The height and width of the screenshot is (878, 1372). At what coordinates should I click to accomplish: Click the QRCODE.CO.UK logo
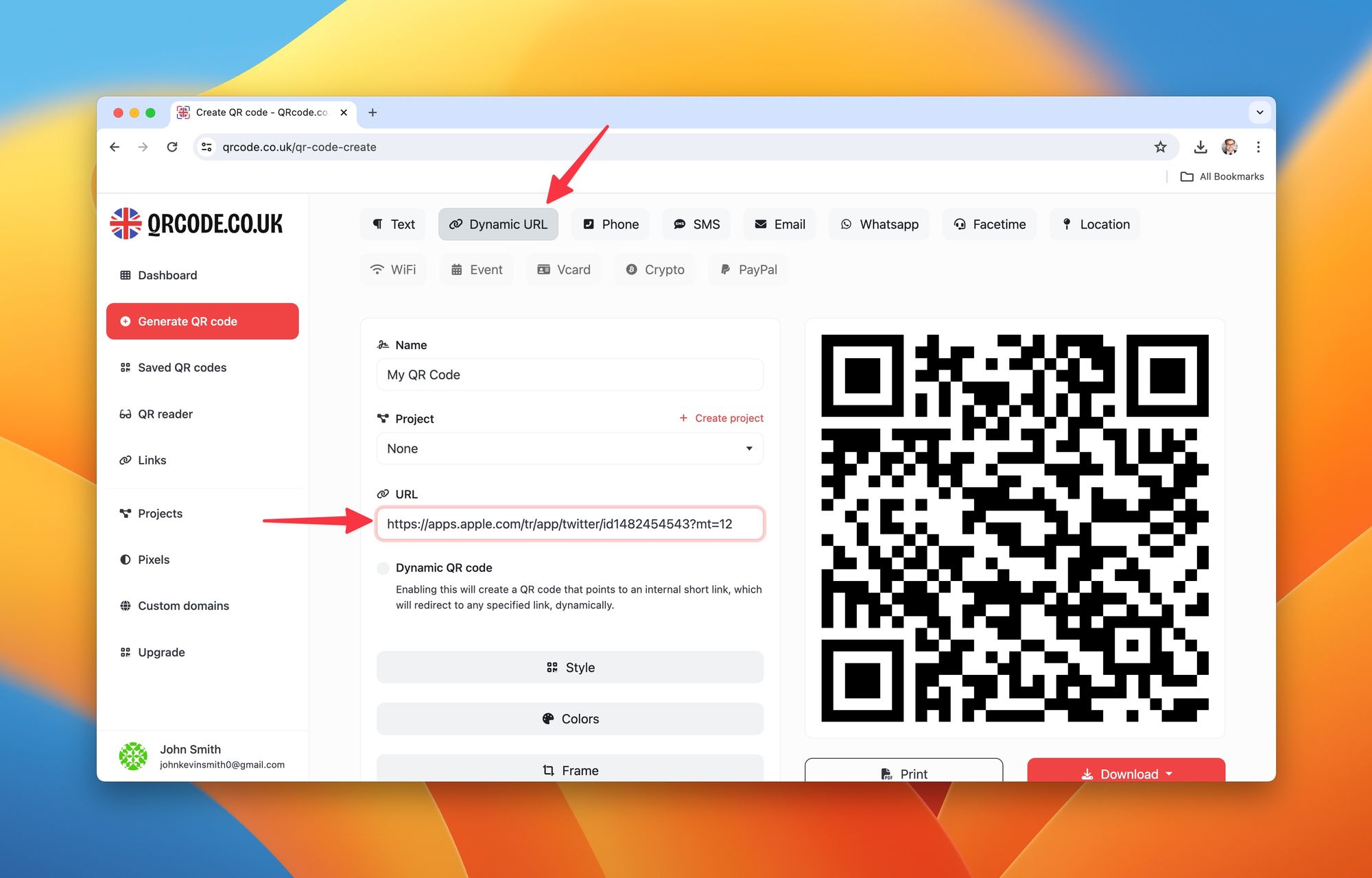click(196, 224)
